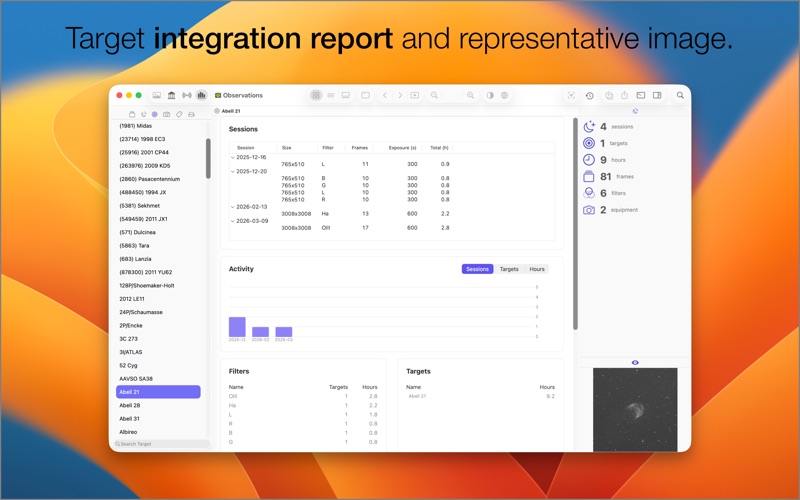
Task: Click the share icon
Action: [x=624, y=95]
